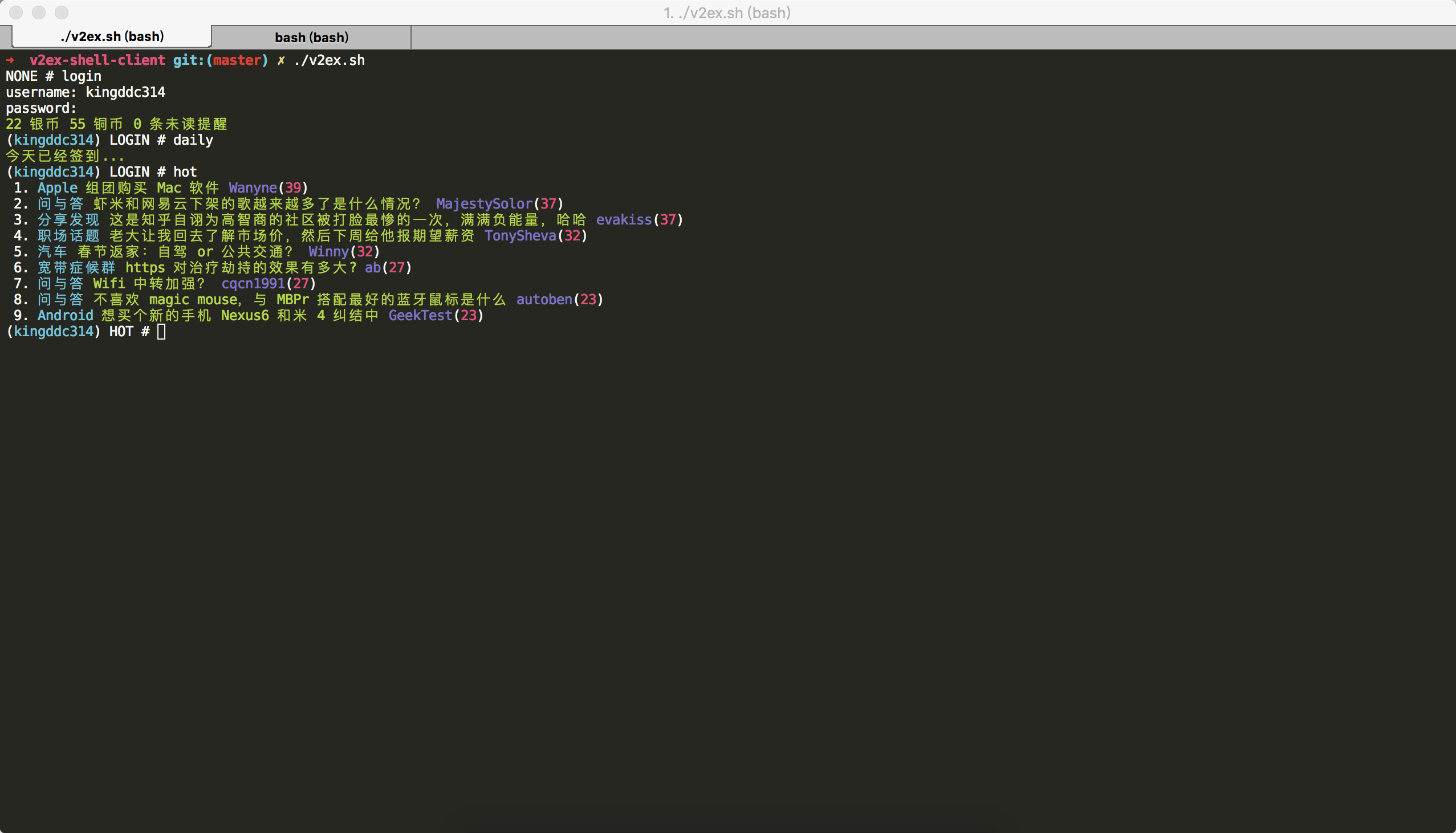Click username evakiss in third entry
The width and height of the screenshot is (1456, 833).
pyautogui.click(x=623, y=220)
